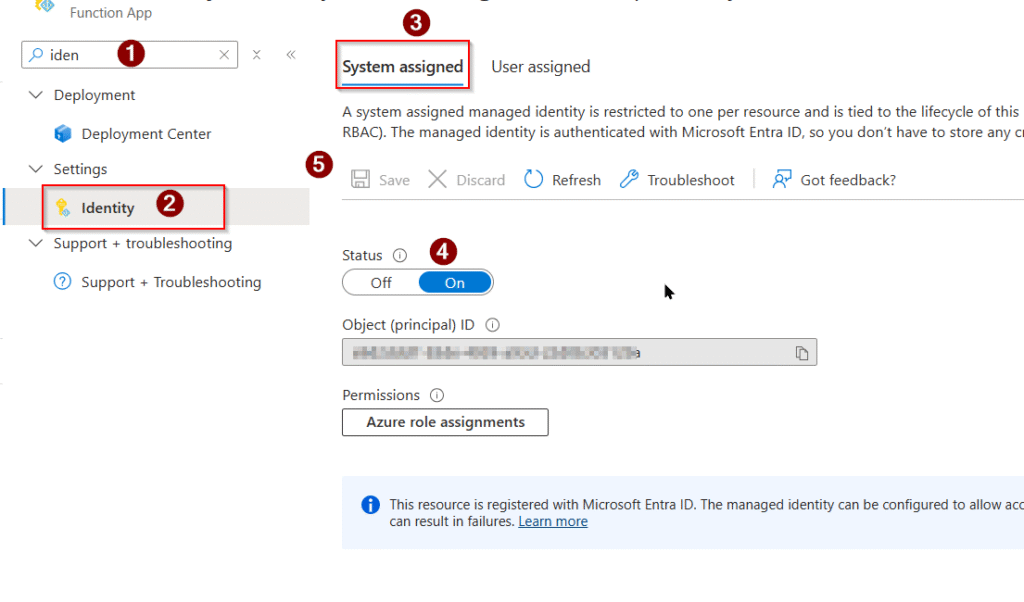Click the sidebar search input field

[x=130, y=55]
